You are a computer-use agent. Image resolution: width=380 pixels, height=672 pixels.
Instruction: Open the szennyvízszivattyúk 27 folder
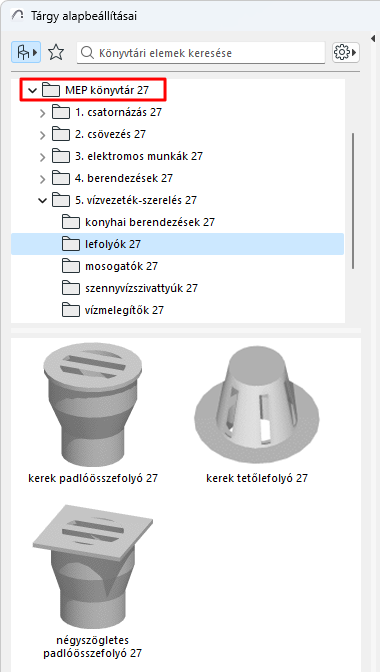(141, 288)
